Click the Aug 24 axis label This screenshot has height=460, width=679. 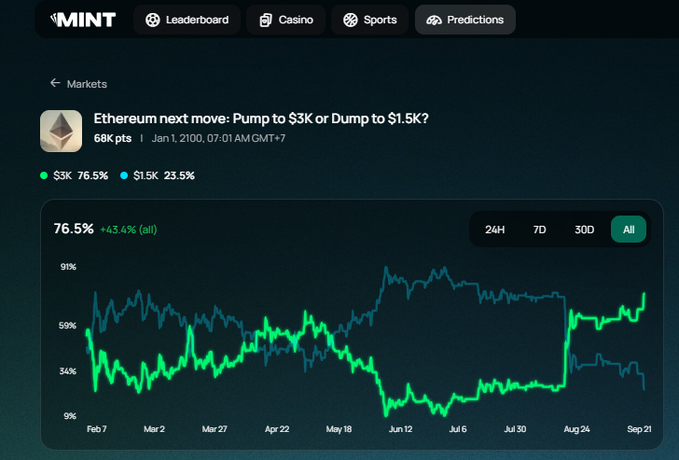coord(577,429)
